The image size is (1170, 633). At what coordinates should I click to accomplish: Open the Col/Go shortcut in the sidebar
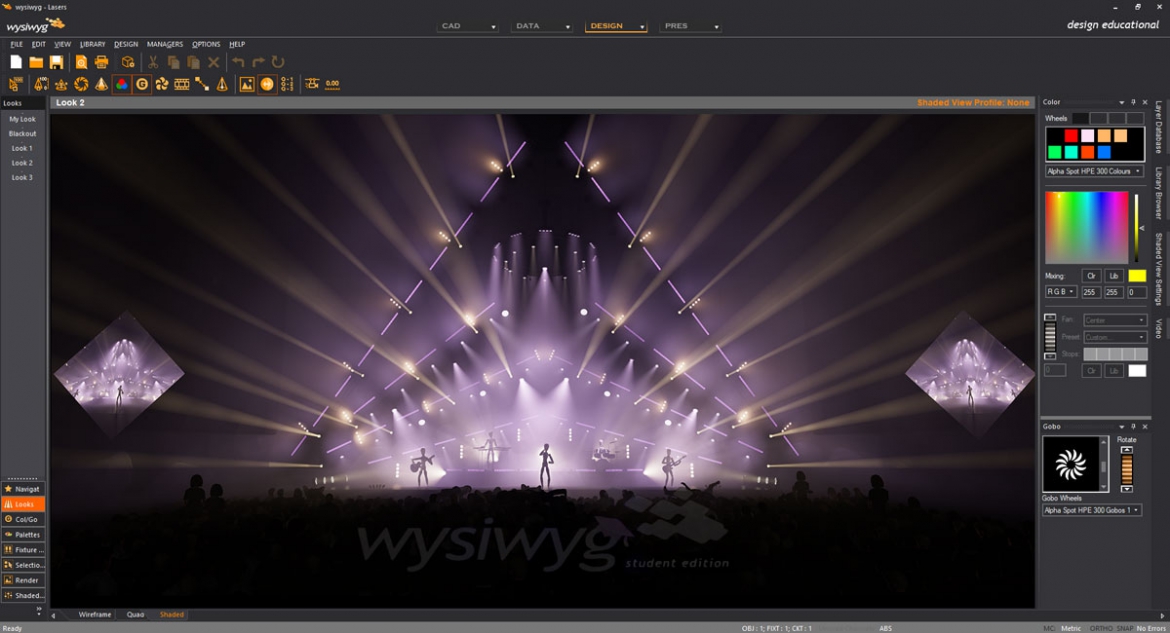pos(23,519)
